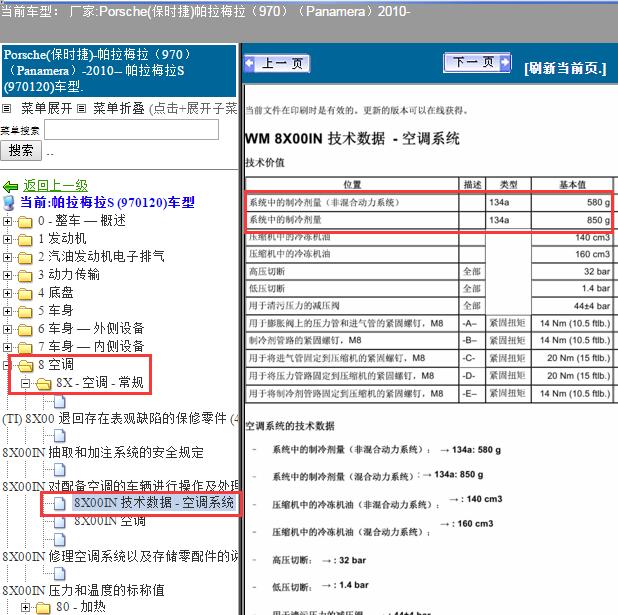Open 8X00IN 抽取和加注系统的安全规定
Viewport: 618px width, 615px height.
point(103,453)
